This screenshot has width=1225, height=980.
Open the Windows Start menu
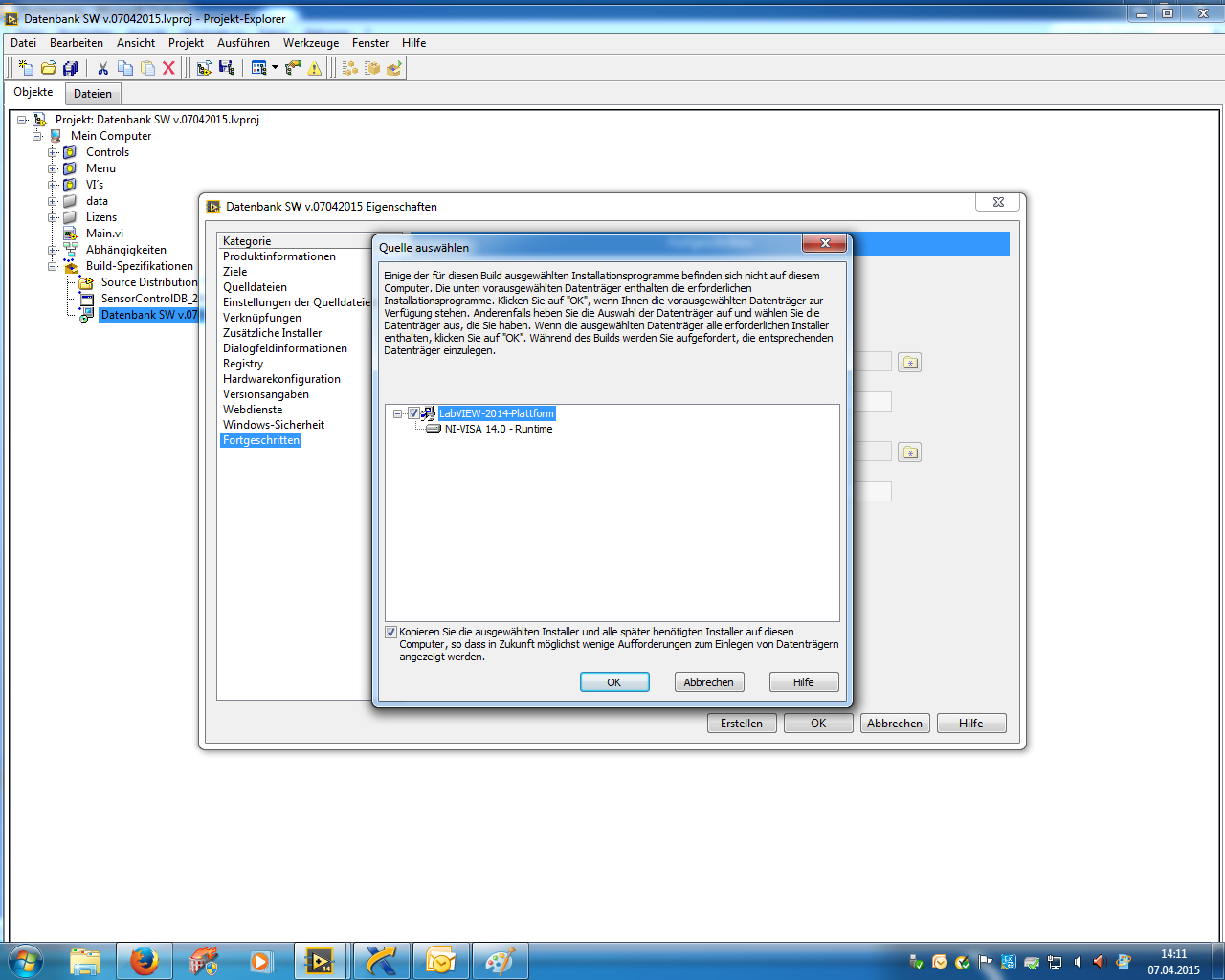(x=26, y=961)
